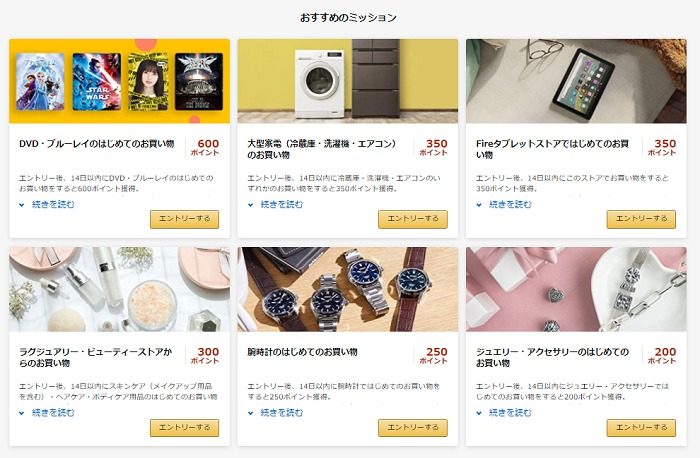The image size is (700, 458).
Task: Click エントリーする for ラグジュアリー・ビューティー 300 points
Action: pos(184,428)
